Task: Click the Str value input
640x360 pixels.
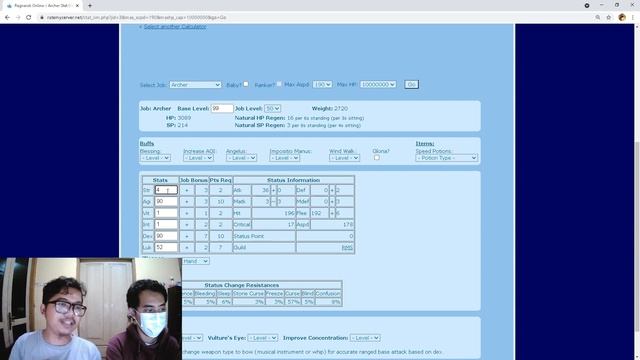Action: coord(166,190)
